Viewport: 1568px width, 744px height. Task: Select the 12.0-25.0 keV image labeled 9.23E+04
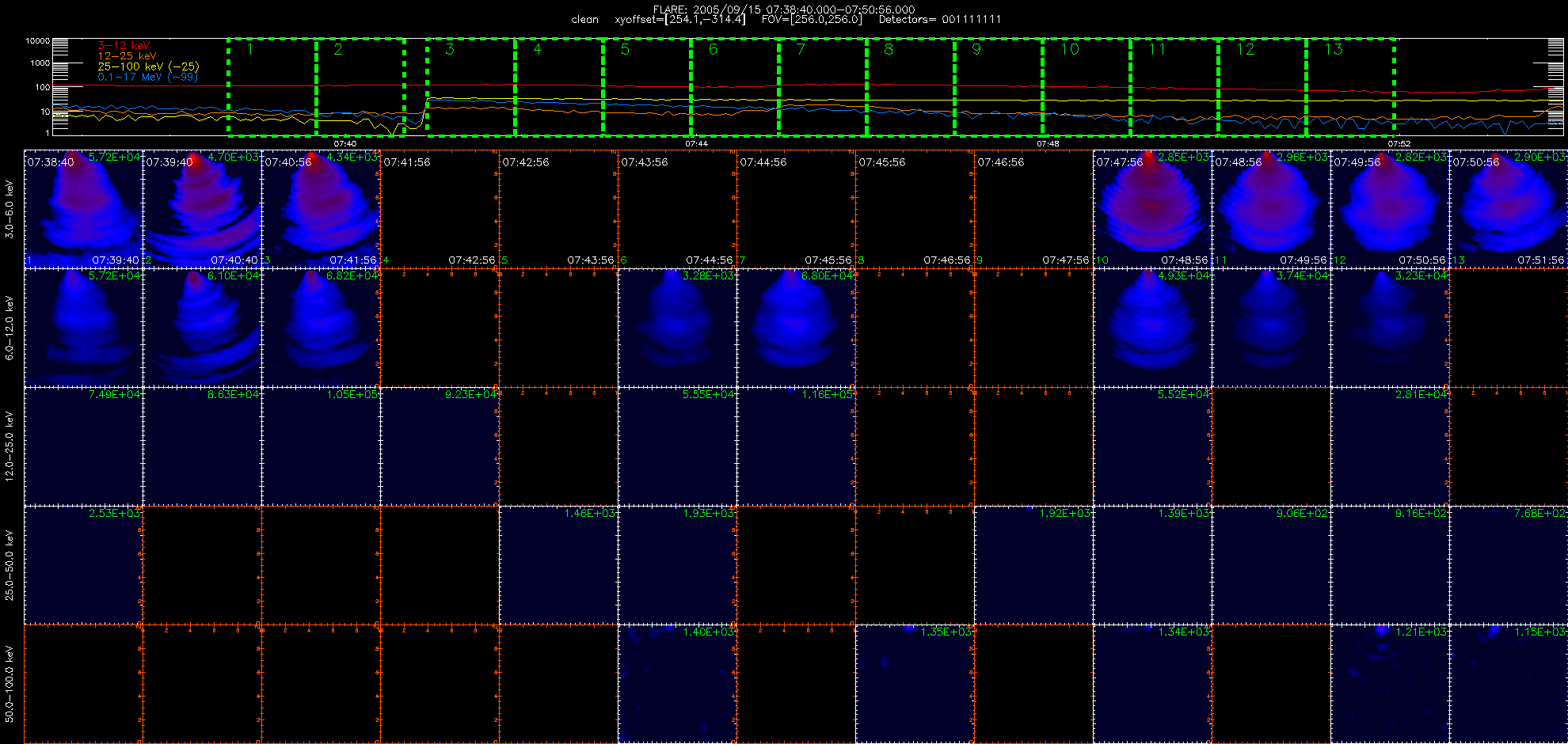pyautogui.click(x=440, y=446)
